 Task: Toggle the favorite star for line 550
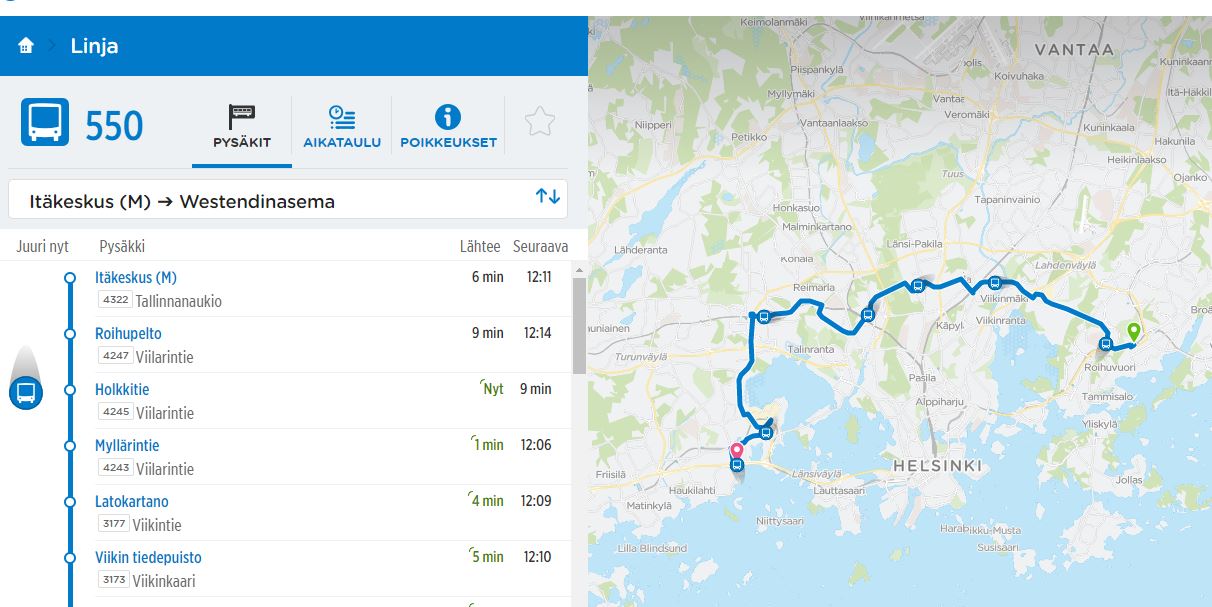click(x=539, y=122)
